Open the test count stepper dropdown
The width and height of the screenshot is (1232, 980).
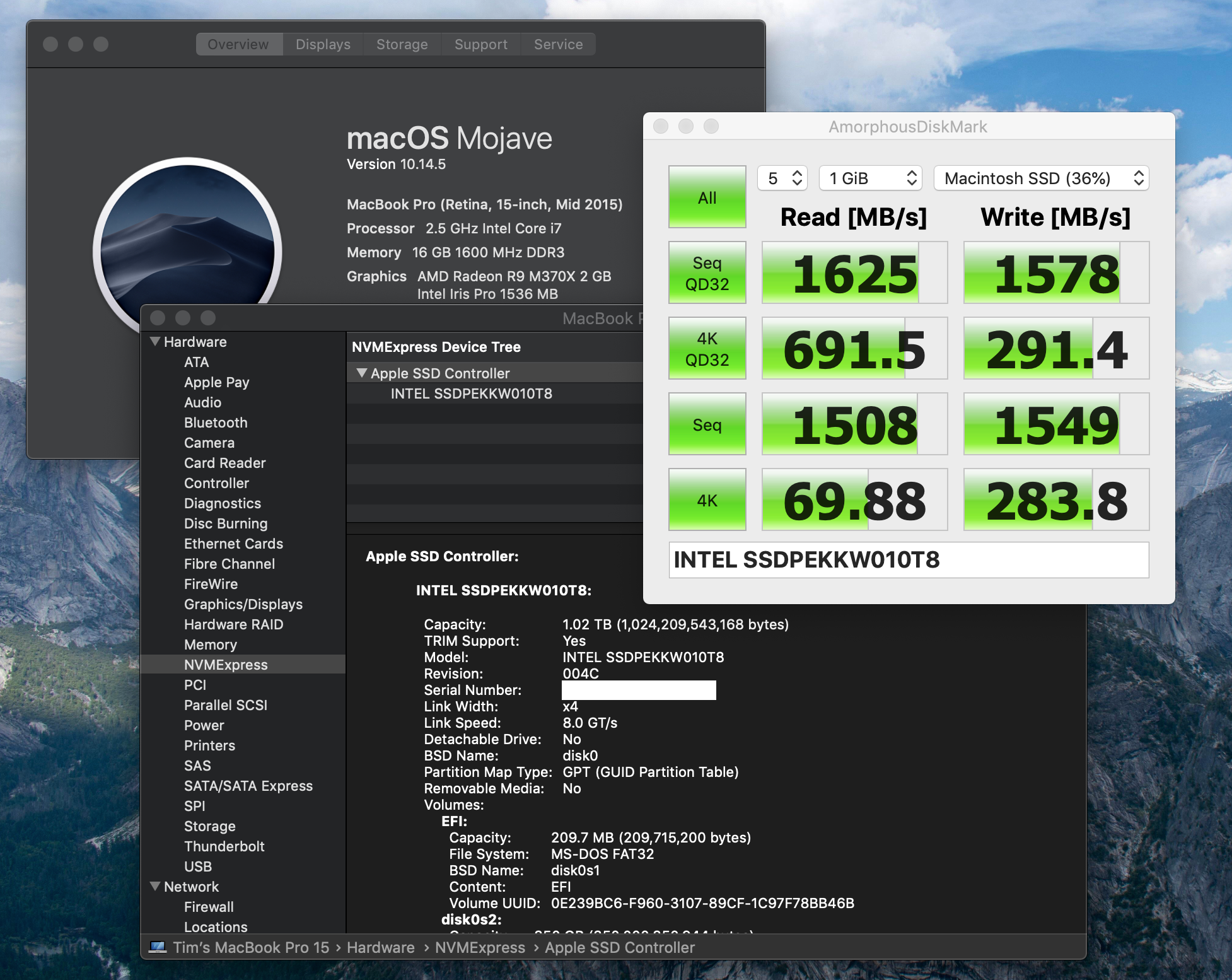[x=782, y=178]
